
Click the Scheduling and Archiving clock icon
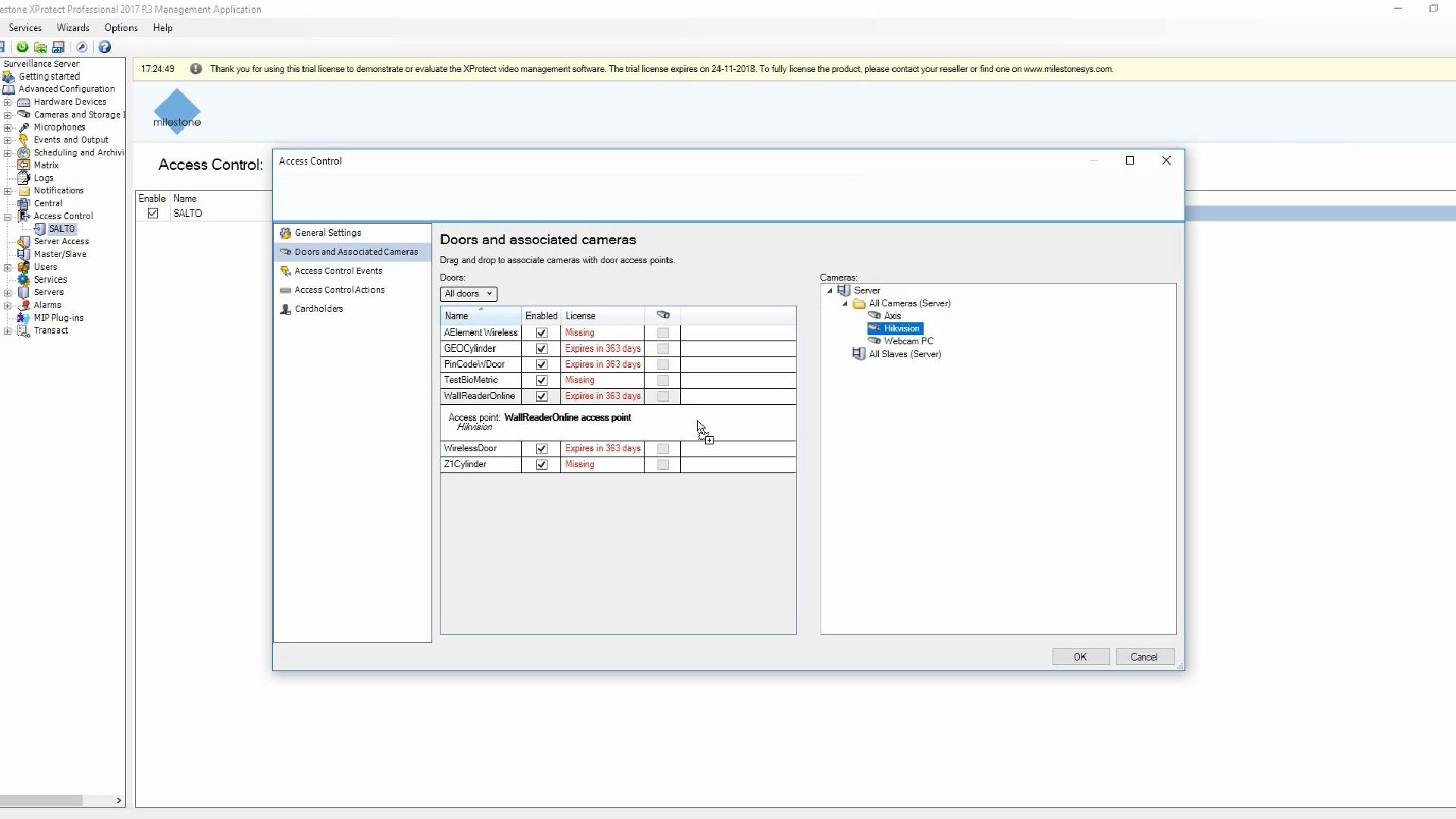click(24, 152)
